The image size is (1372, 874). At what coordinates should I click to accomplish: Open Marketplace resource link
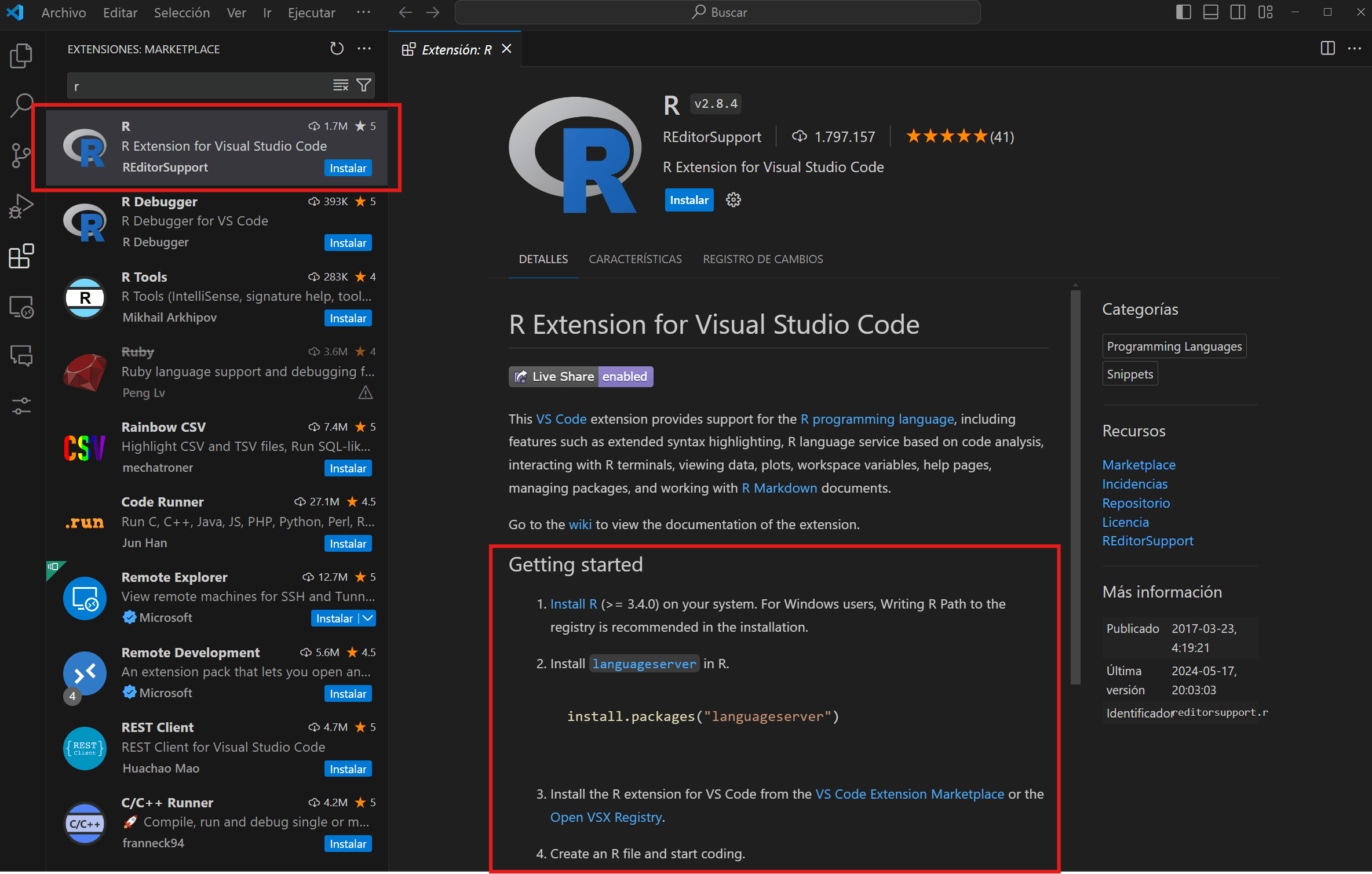pos(1139,465)
